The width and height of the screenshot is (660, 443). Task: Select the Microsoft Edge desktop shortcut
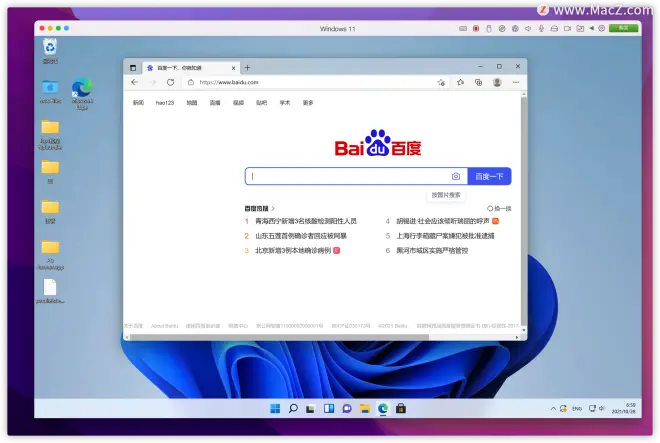point(82,93)
